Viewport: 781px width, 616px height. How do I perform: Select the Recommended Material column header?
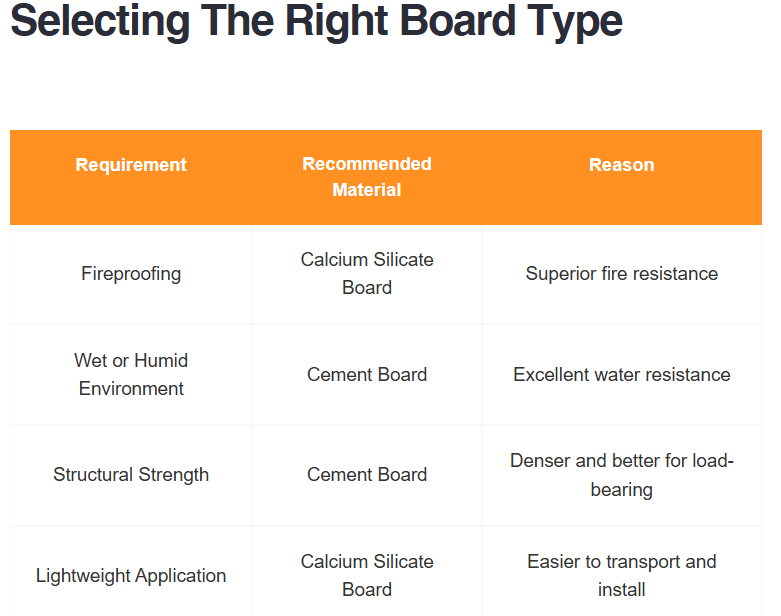pyautogui.click(x=367, y=177)
